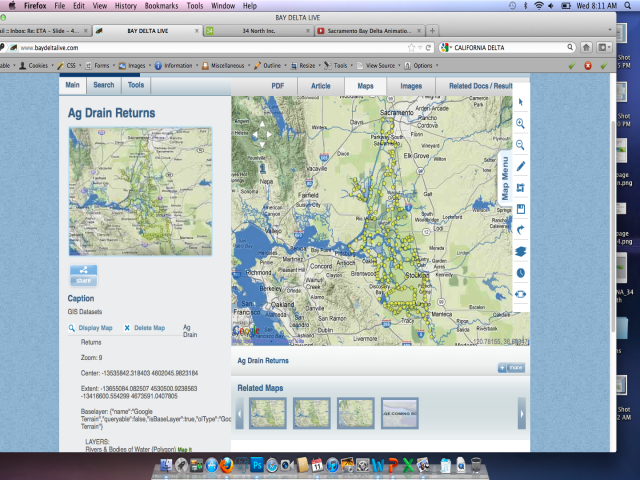Click the Delete Map link
Screen dimensions: 640x480
144,328
